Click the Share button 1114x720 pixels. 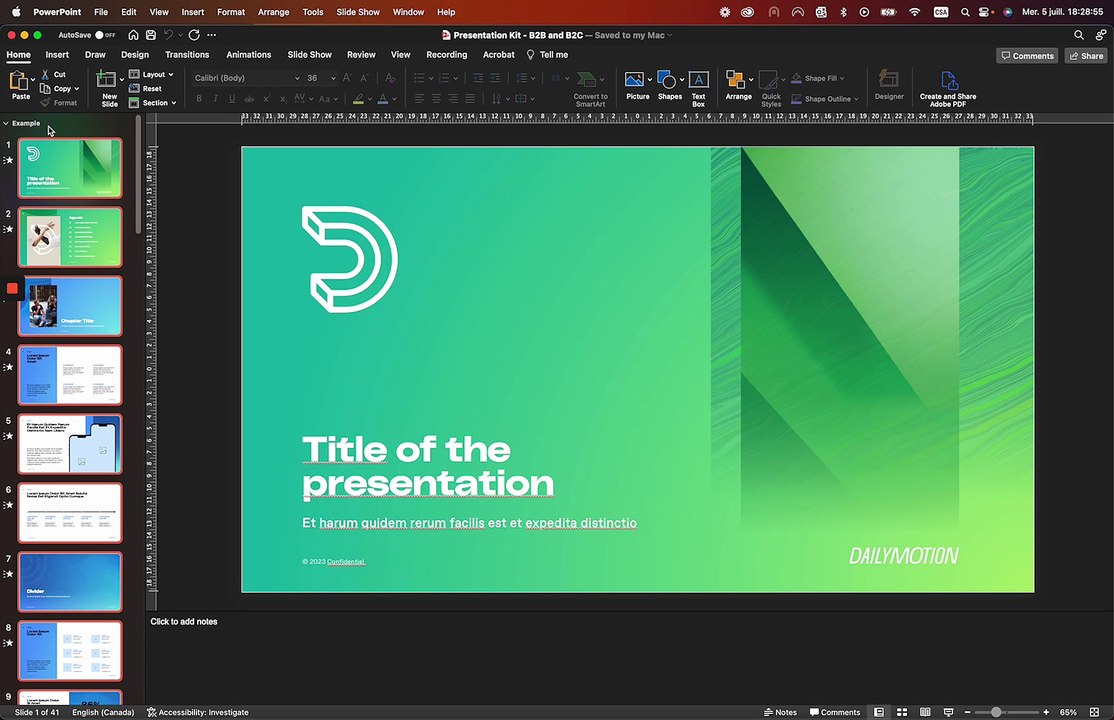[x=1086, y=55]
